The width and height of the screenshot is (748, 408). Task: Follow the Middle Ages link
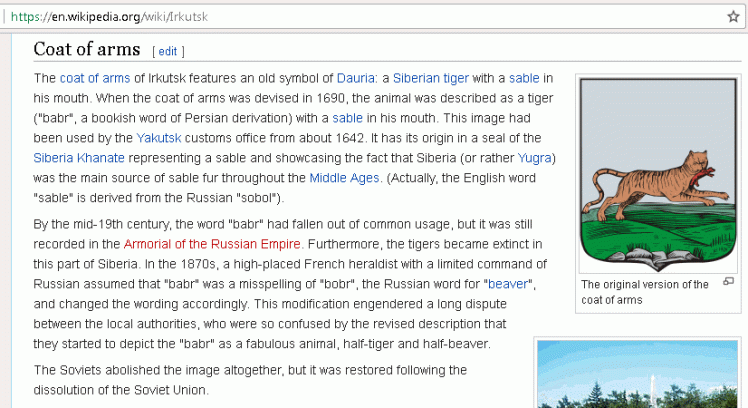[344, 178]
